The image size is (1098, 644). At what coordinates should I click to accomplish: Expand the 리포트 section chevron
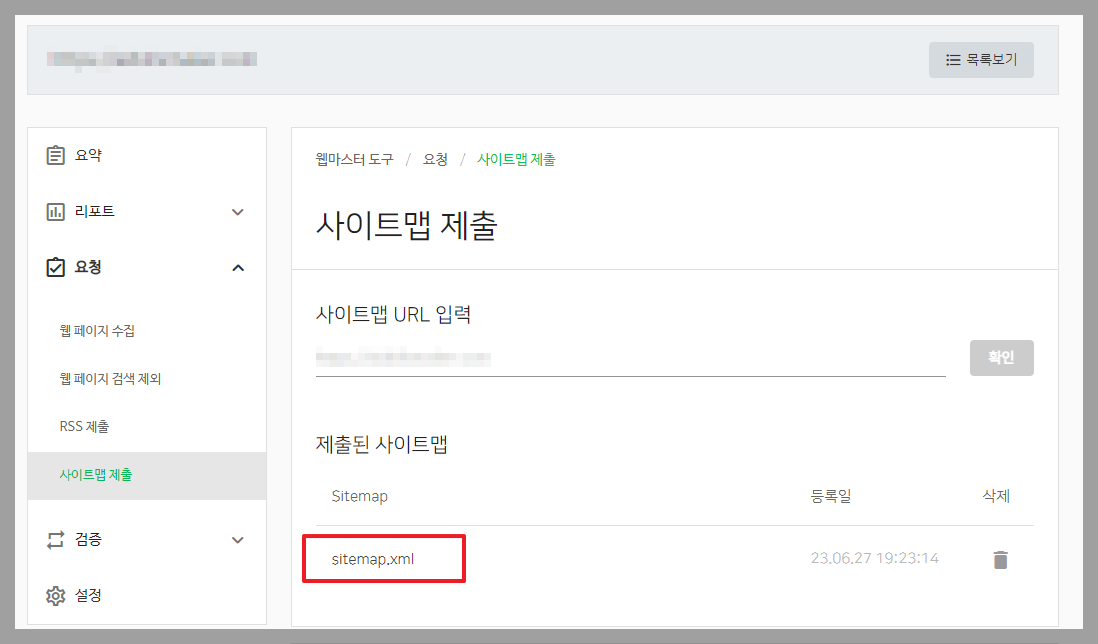(x=238, y=211)
